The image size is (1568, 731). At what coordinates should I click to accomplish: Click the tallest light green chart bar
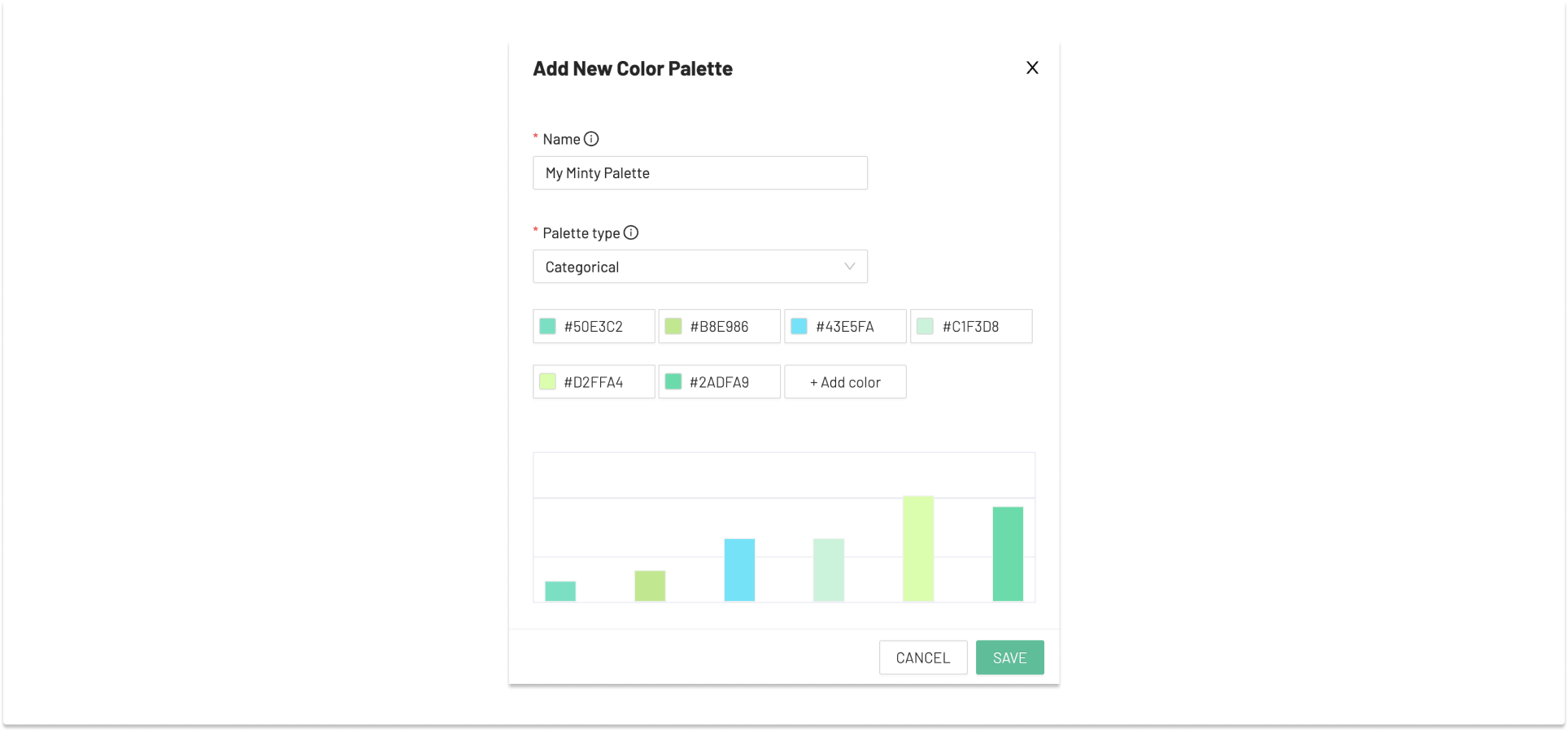[918, 549]
